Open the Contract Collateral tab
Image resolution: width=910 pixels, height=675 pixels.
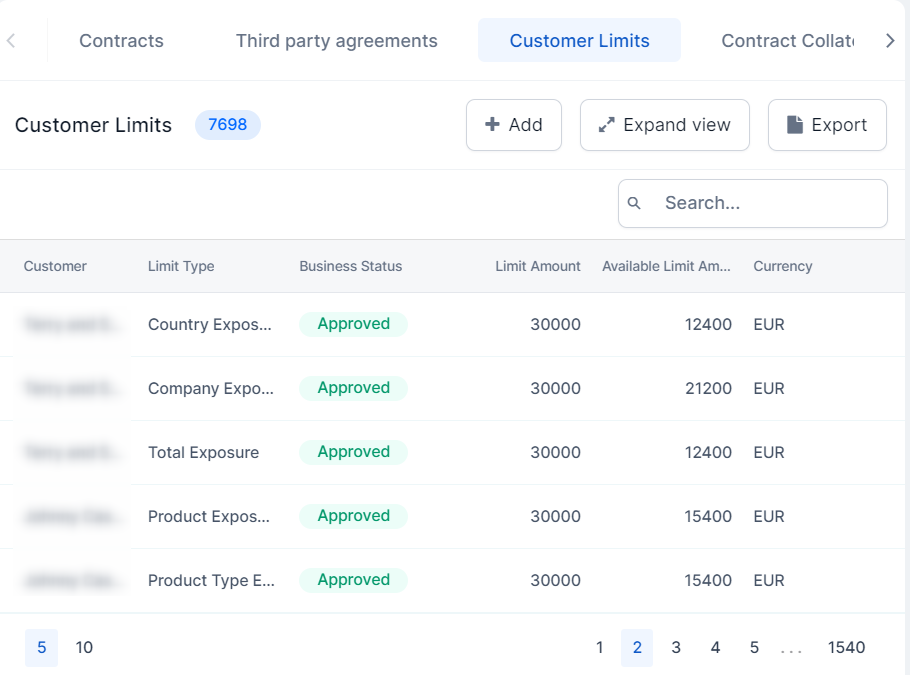[787, 41]
